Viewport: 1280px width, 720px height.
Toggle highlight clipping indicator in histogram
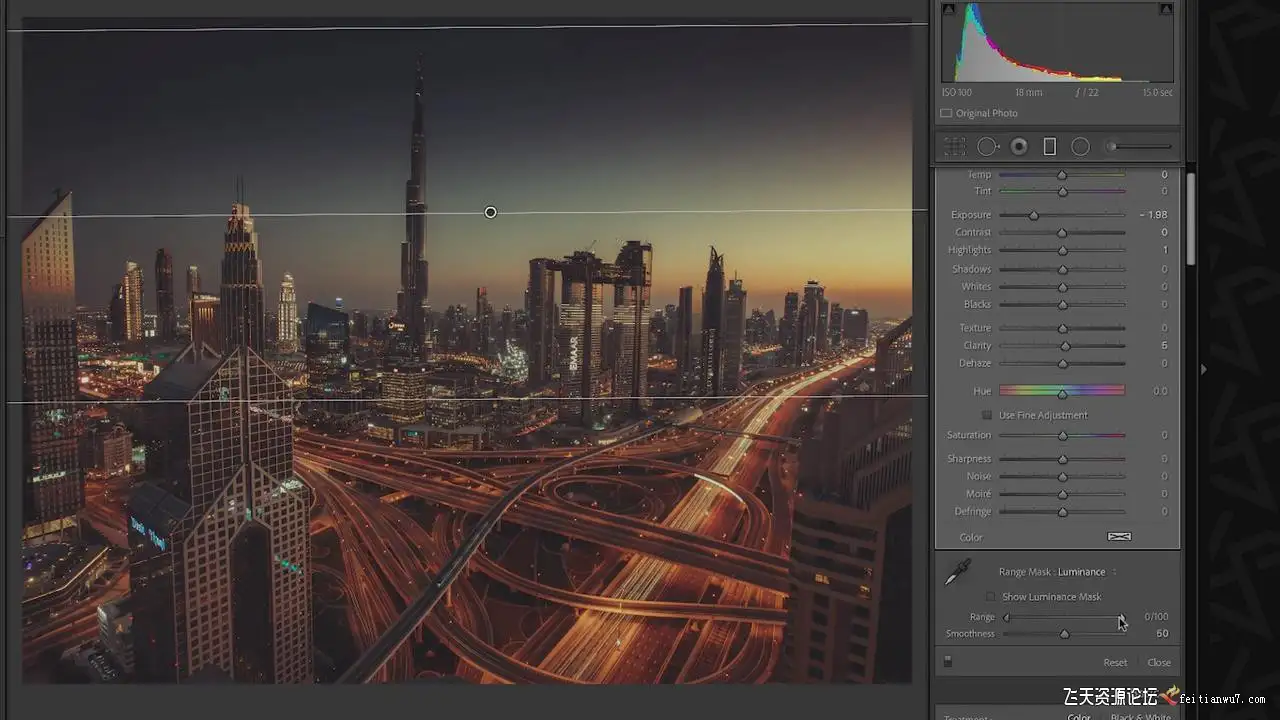pyautogui.click(x=1166, y=9)
